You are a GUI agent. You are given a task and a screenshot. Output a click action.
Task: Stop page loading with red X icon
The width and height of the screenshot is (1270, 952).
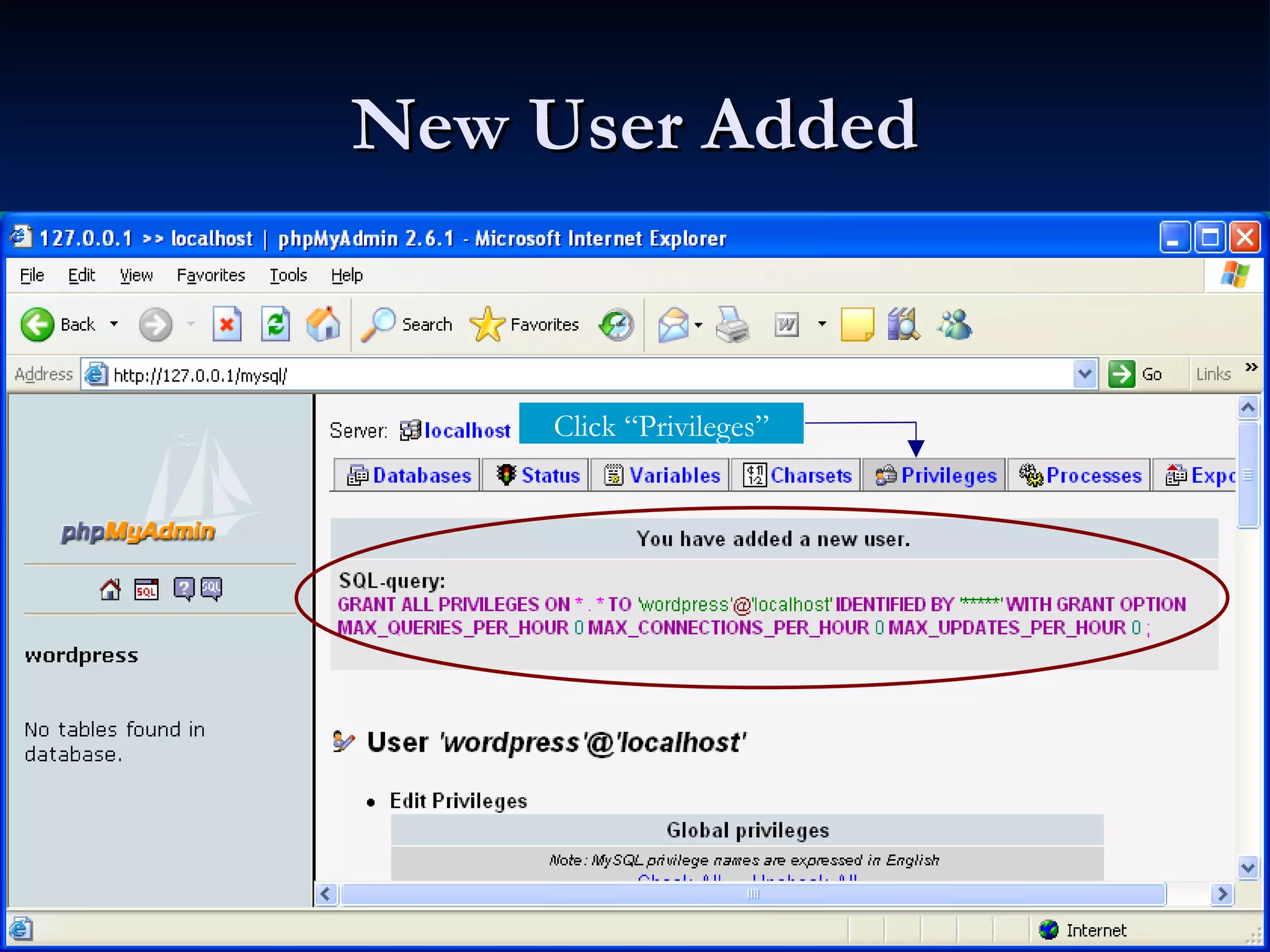point(227,324)
